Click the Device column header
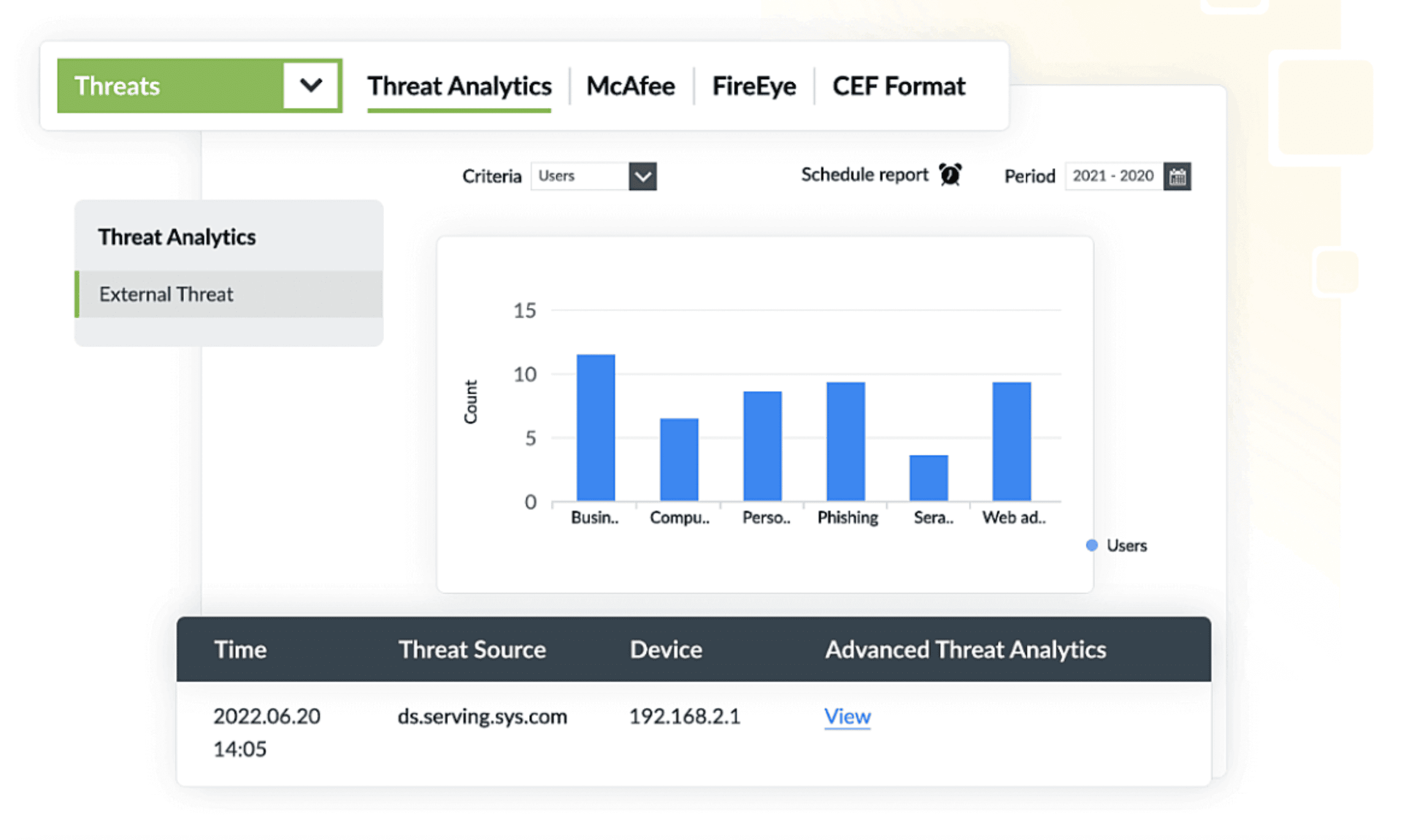1401x840 pixels. [x=666, y=649]
